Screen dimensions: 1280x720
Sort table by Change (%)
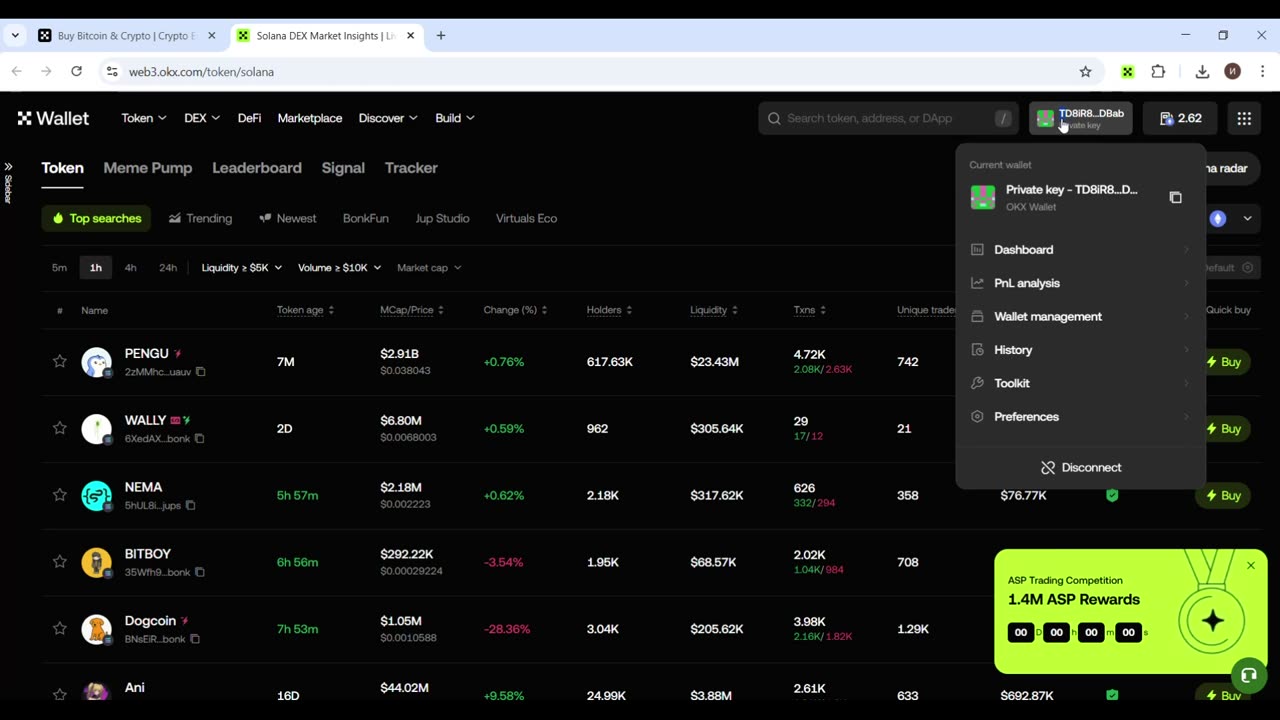coord(515,310)
